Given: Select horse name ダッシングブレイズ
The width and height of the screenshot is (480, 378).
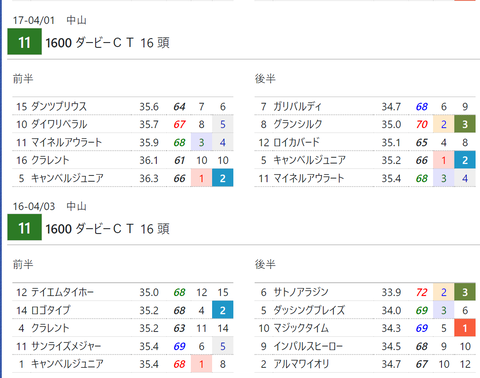Looking at the screenshot, I should pos(309,310).
